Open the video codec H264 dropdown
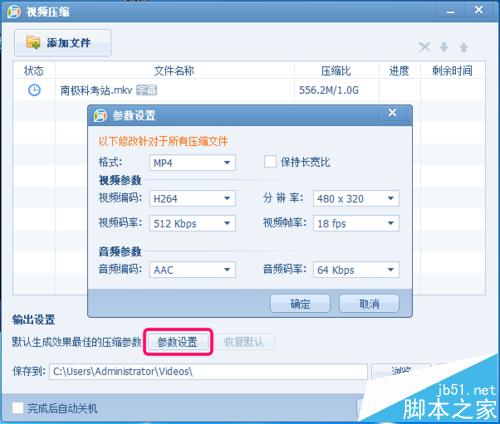Screen dimensions: 500x424 tap(192, 199)
